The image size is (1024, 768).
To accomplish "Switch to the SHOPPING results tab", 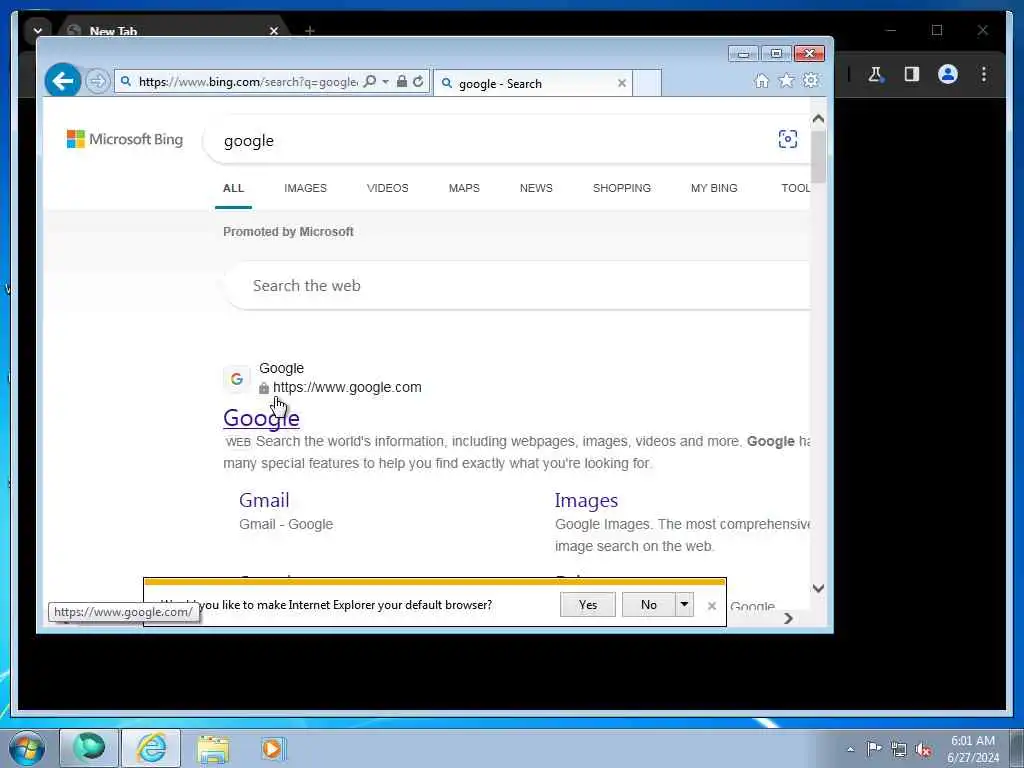I will [622, 188].
